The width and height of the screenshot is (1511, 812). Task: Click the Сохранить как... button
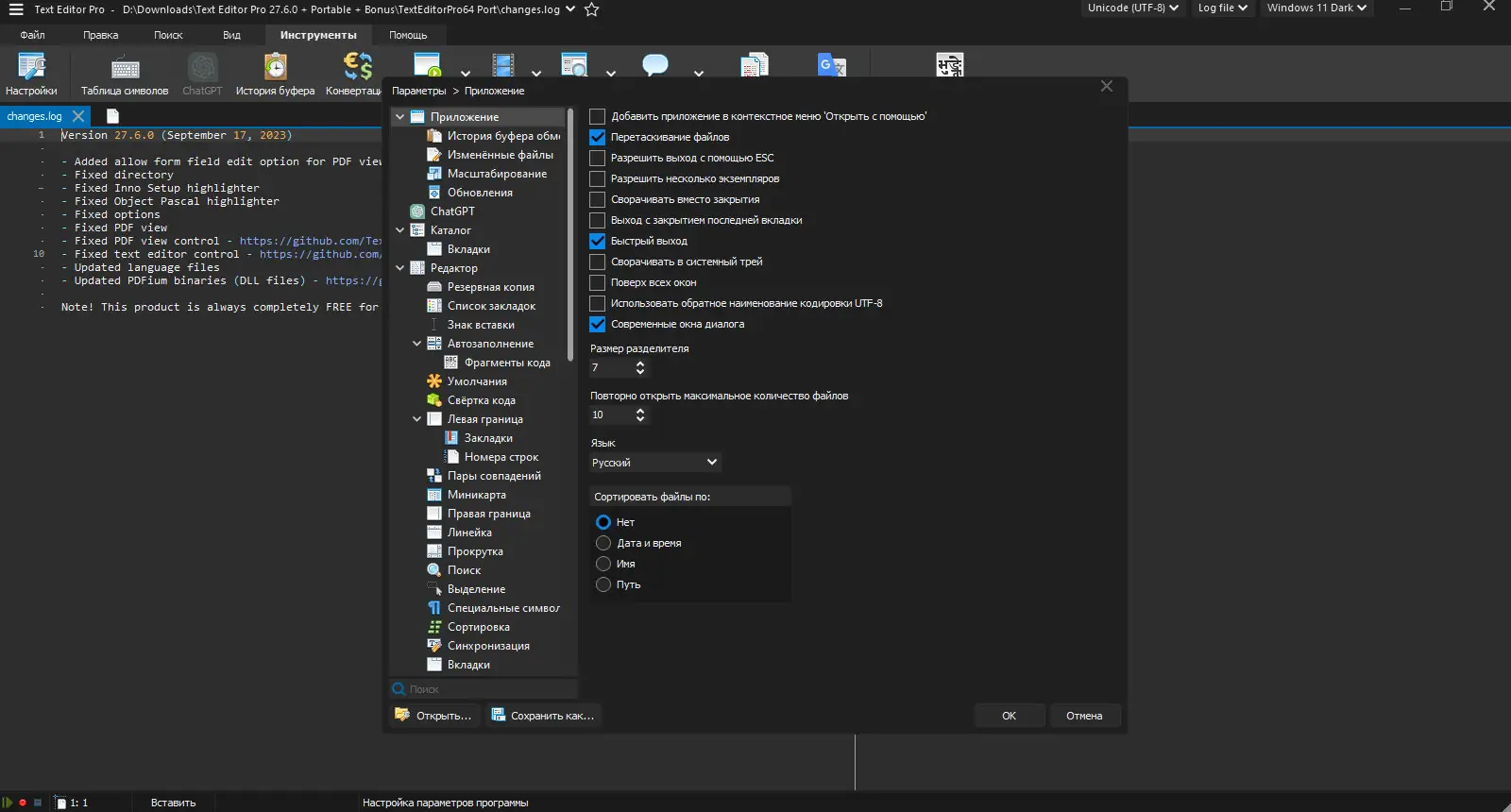(544, 716)
